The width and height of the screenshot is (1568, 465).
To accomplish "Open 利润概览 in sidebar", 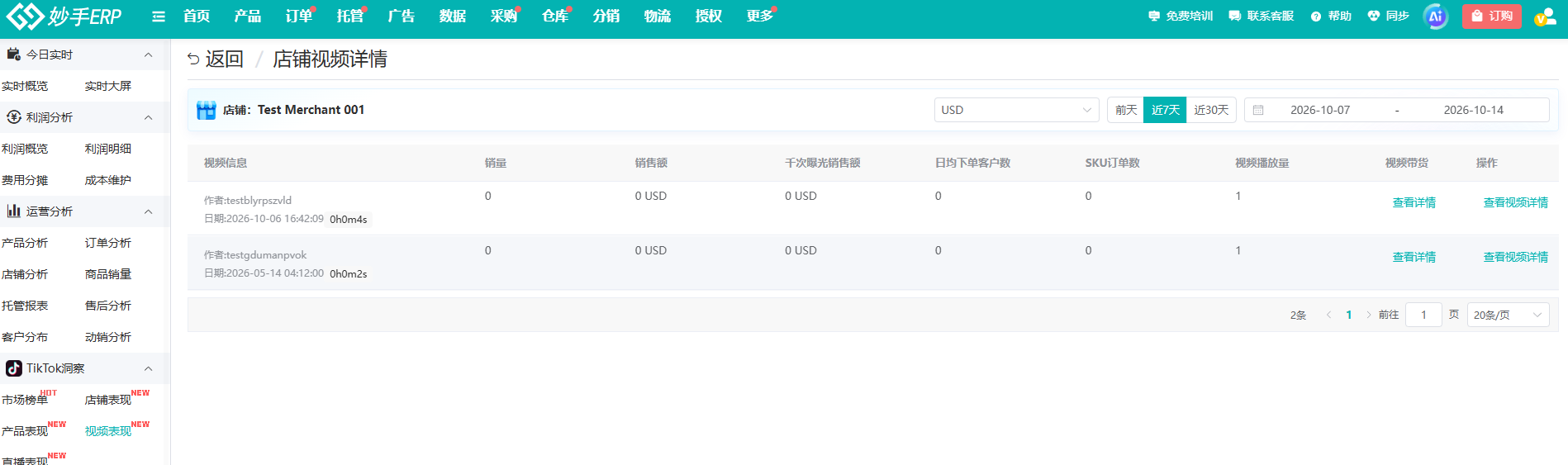I will pos(25,149).
